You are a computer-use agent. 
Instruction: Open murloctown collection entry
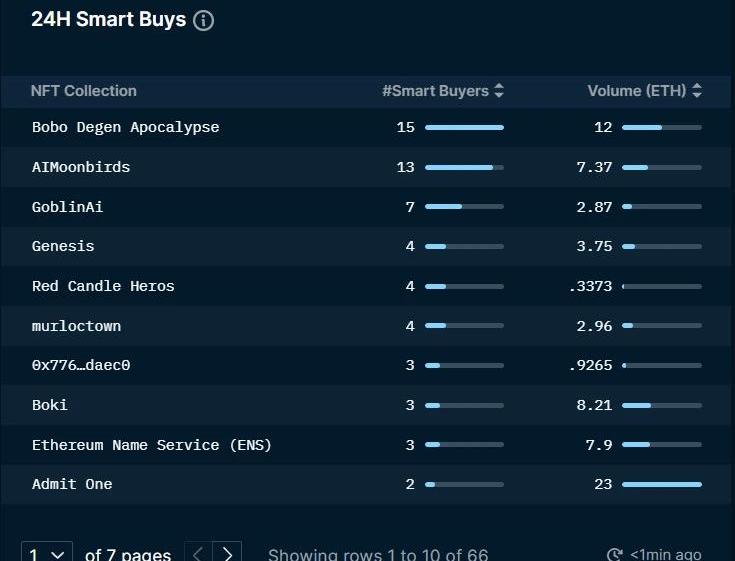pos(76,326)
